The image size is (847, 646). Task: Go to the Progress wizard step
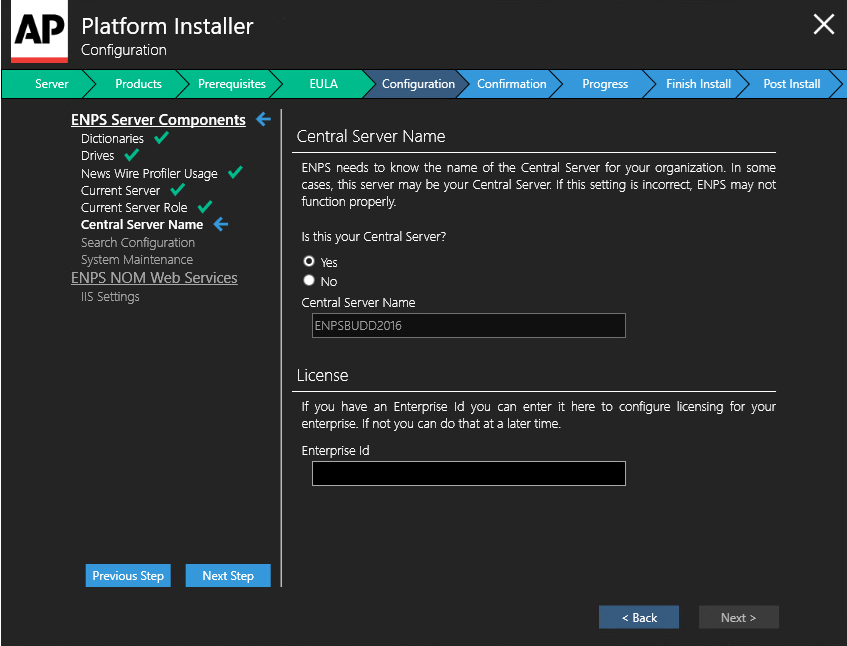coord(605,84)
